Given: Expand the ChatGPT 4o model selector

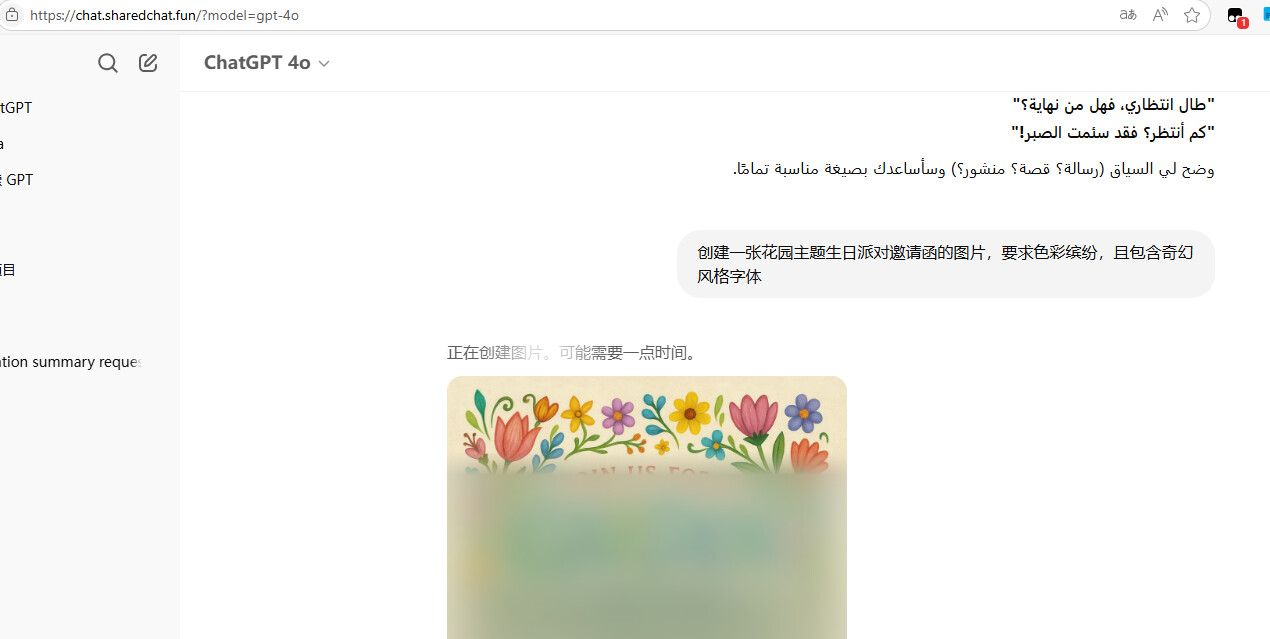Looking at the screenshot, I should 266,62.
